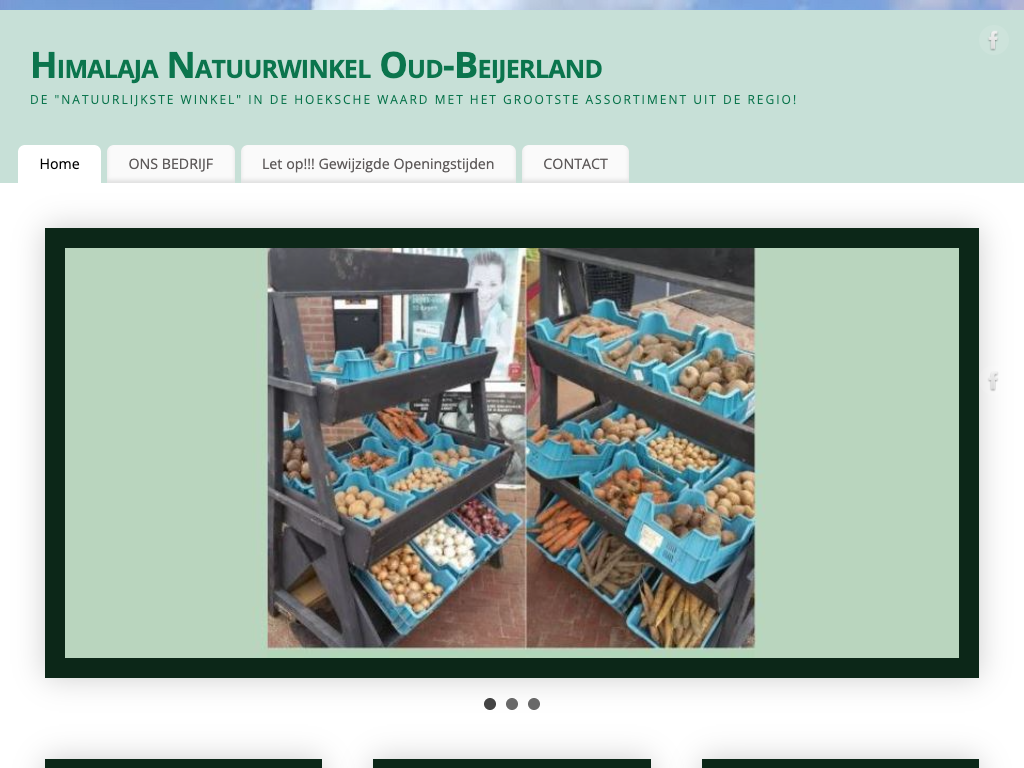
Task: Click the left vegetable stand photo
Action: coord(396,448)
